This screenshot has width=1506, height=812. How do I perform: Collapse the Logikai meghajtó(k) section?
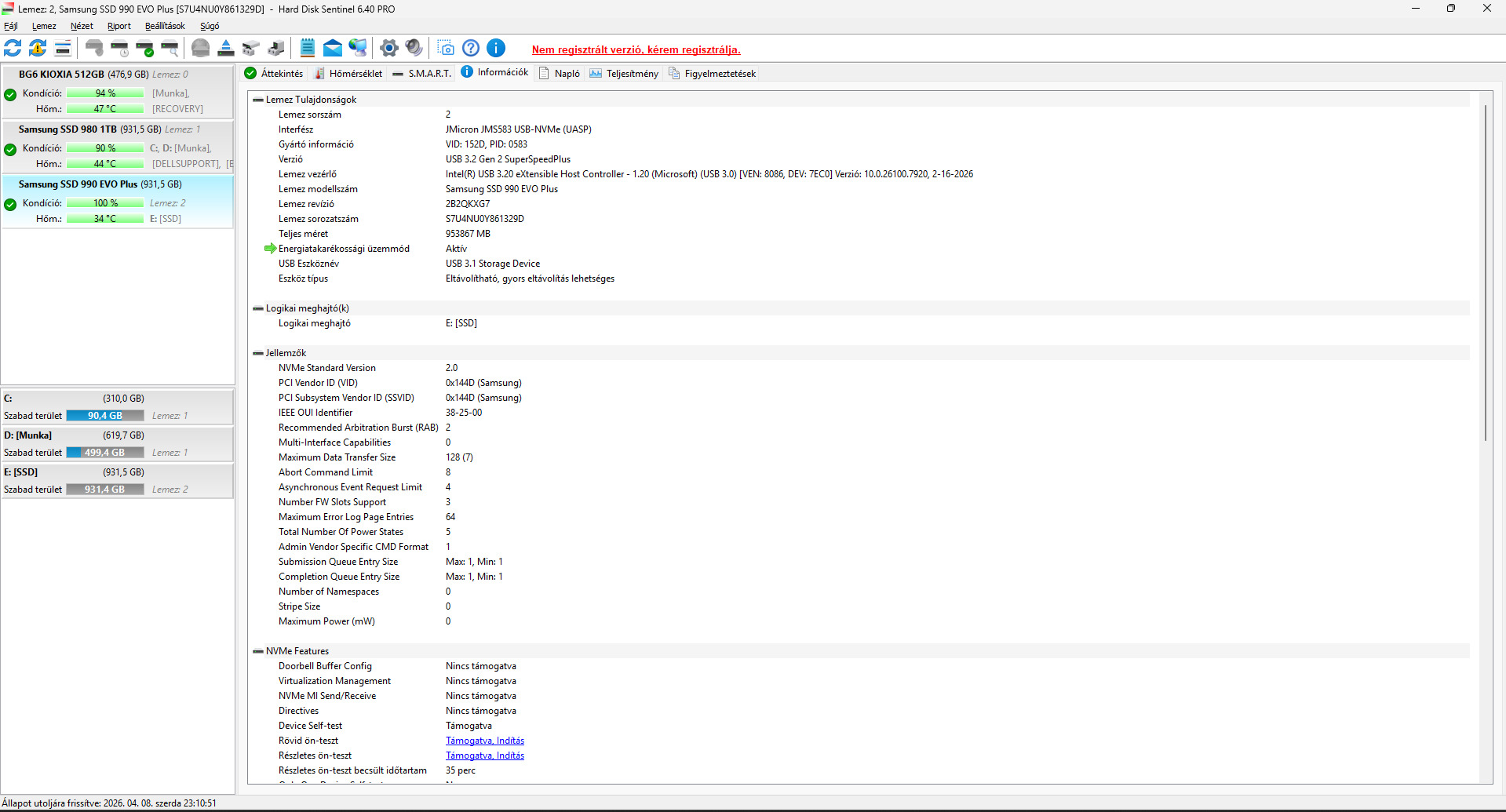(258, 308)
